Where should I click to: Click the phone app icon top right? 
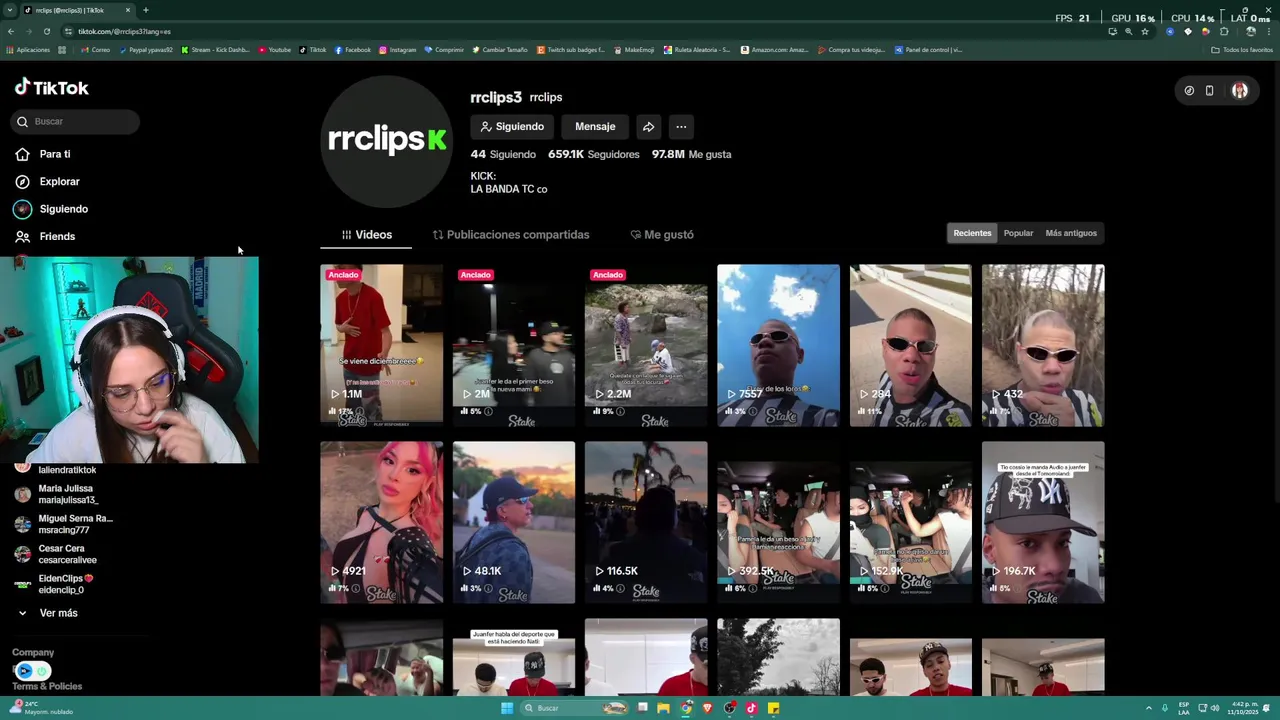(x=1209, y=91)
